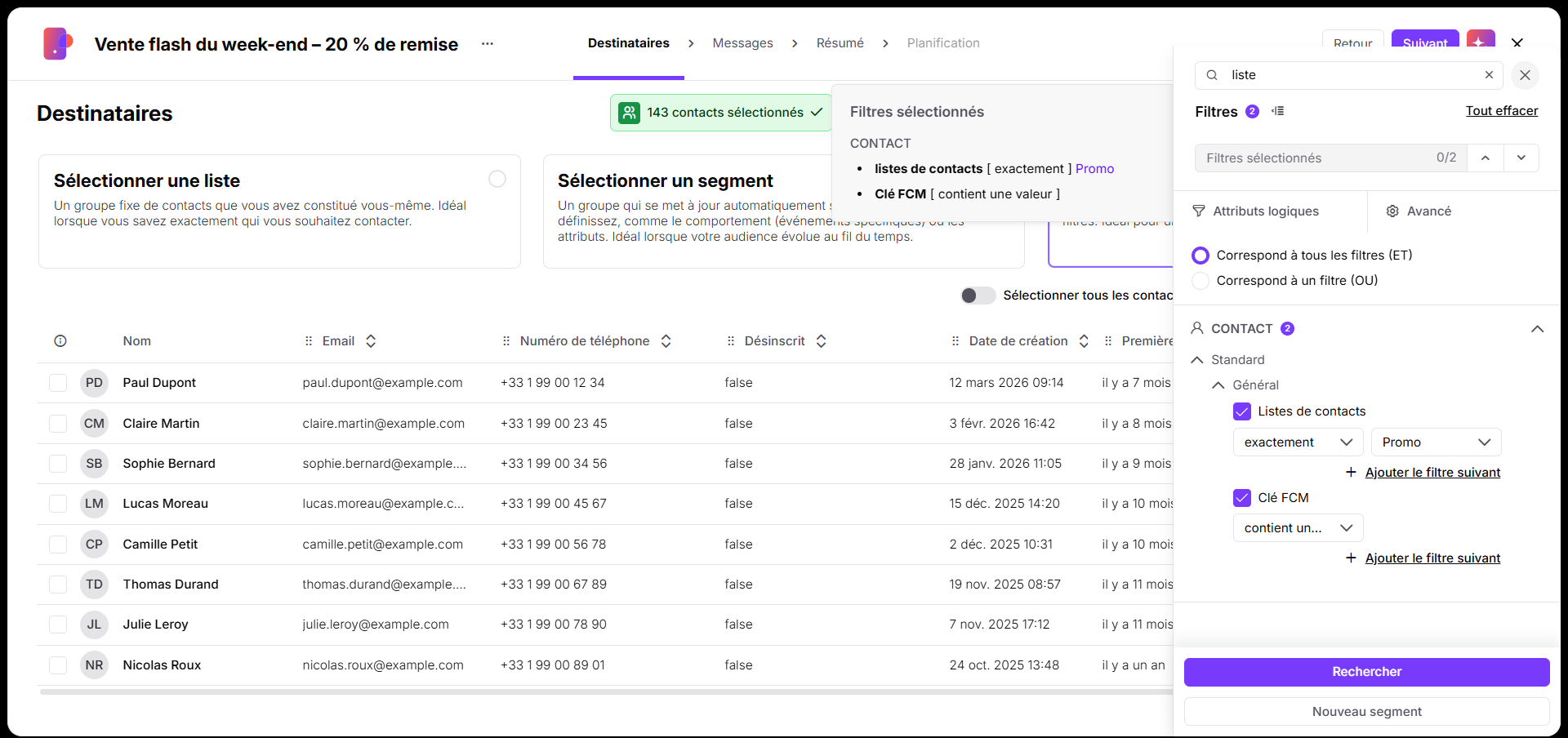Switch to the Messages step

coord(742,43)
